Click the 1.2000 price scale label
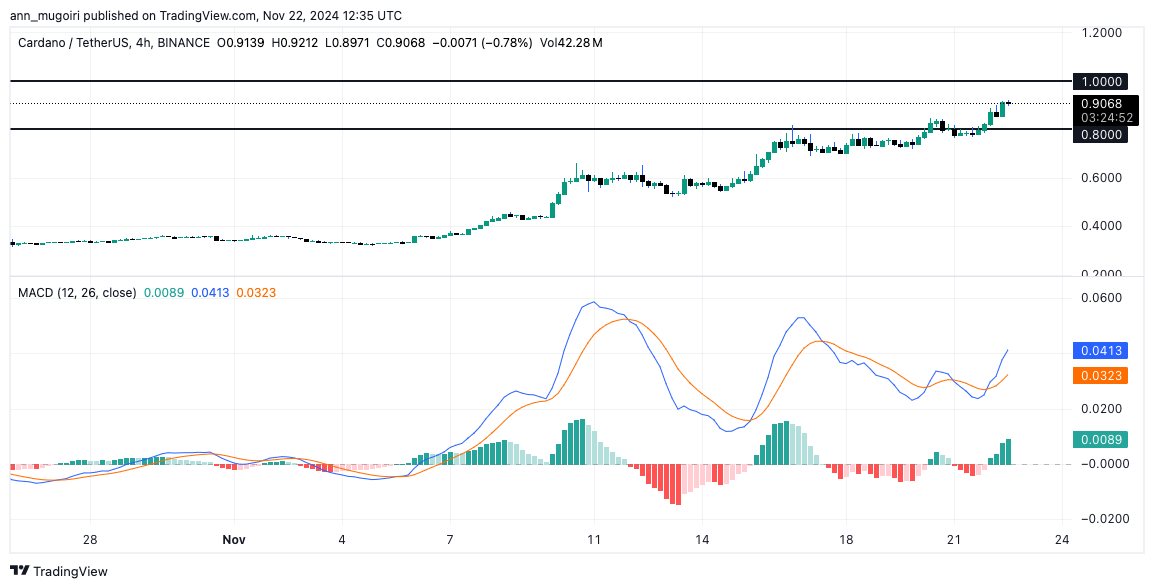The image size is (1154, 588). click(x=1101, y=33)
